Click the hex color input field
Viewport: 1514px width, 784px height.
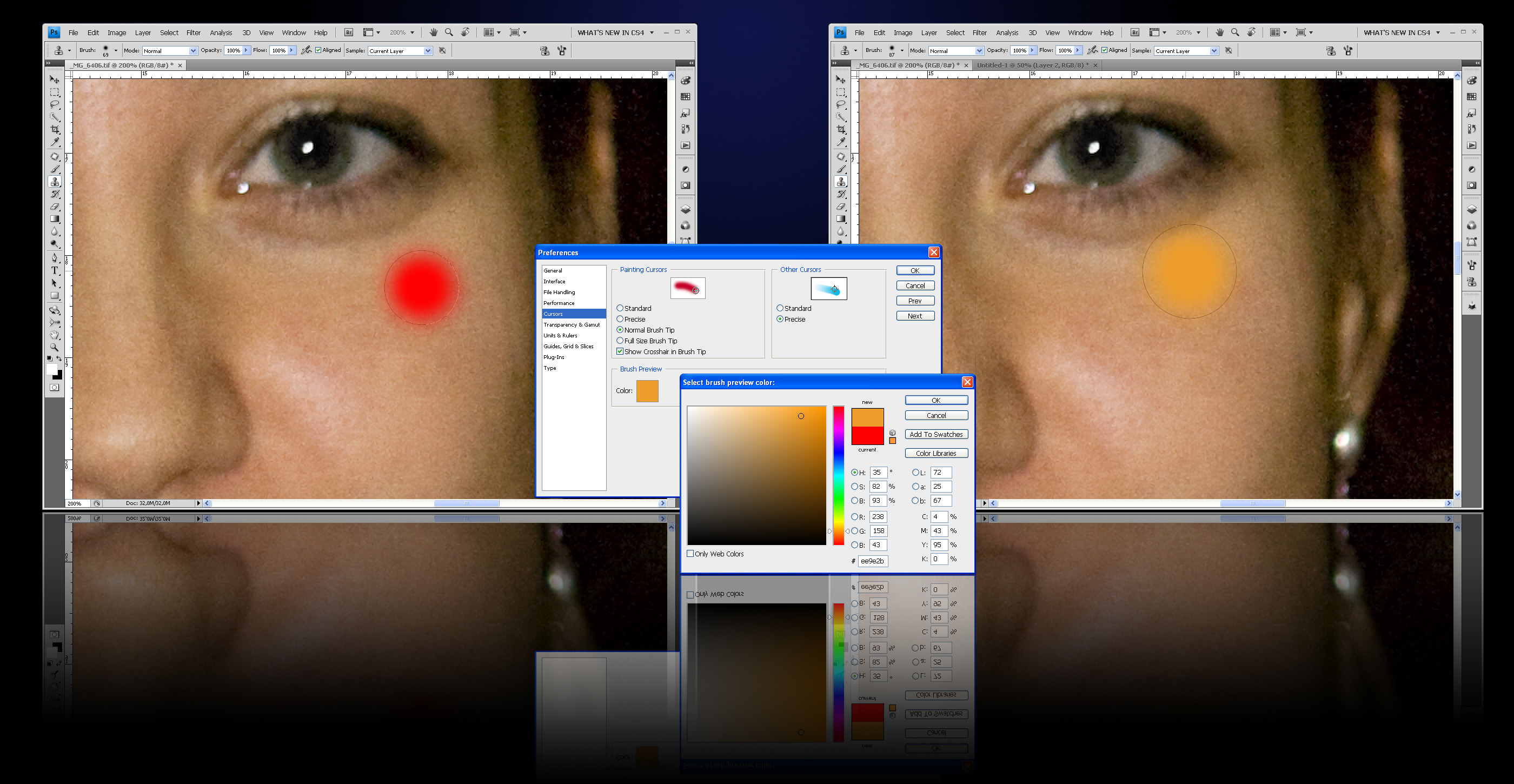coord(872,561)
